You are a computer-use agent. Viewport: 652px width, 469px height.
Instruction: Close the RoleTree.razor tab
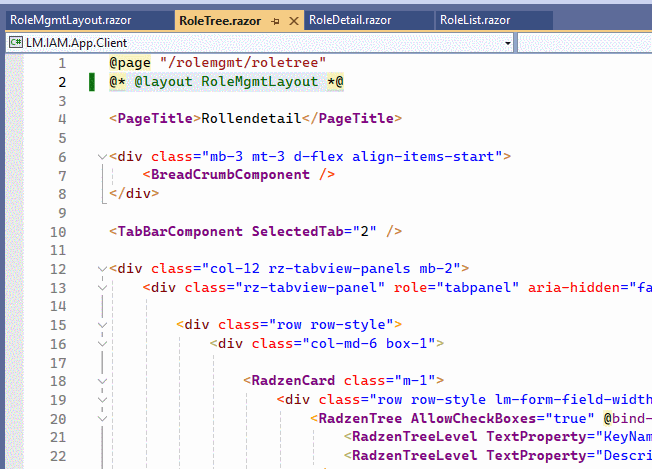coord(294,21)
